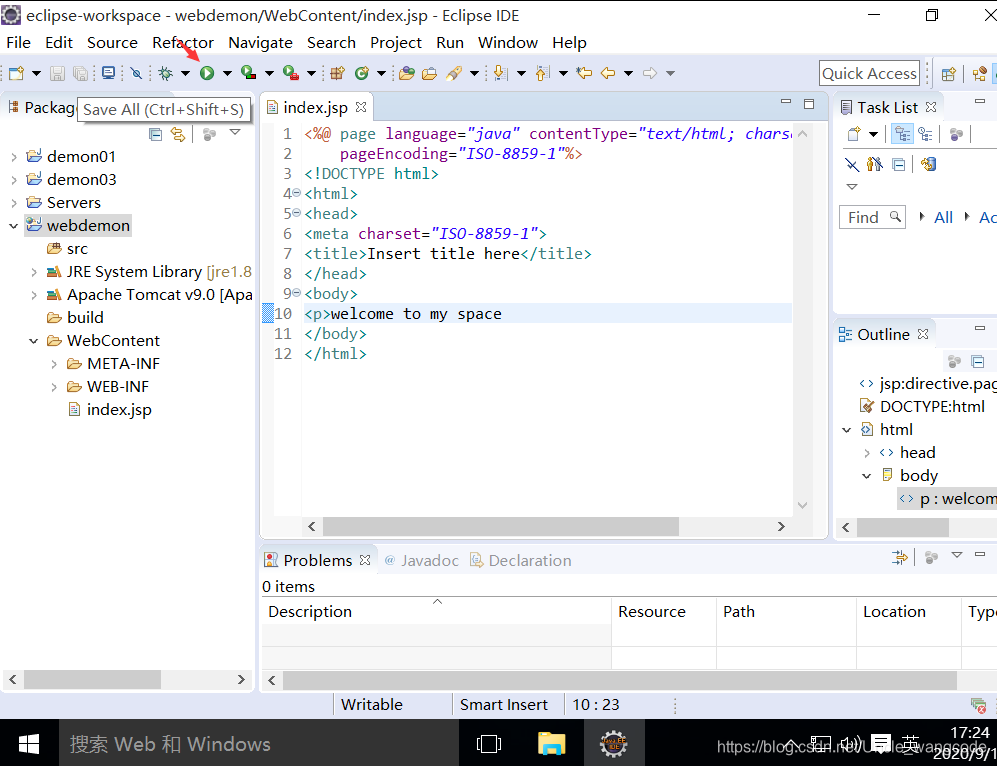Click the New Java Package icon
Viewport: 997px width, 766px height.
(x=338, y=73)
